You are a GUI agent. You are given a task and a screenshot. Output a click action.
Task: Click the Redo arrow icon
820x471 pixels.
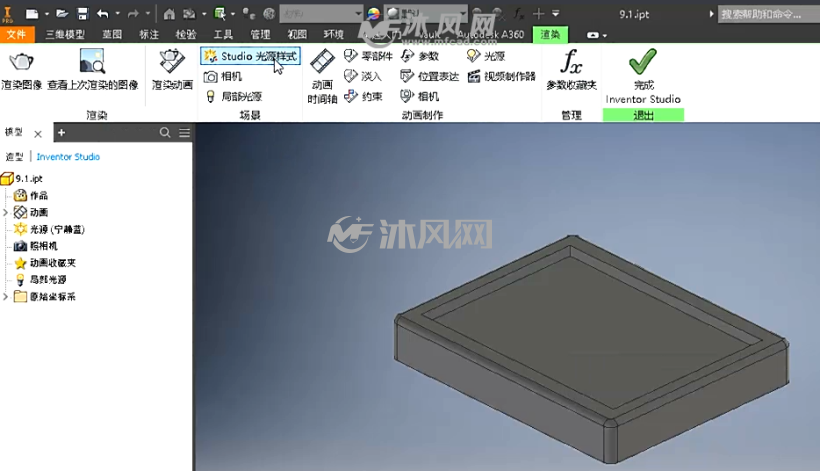point(133,14)
